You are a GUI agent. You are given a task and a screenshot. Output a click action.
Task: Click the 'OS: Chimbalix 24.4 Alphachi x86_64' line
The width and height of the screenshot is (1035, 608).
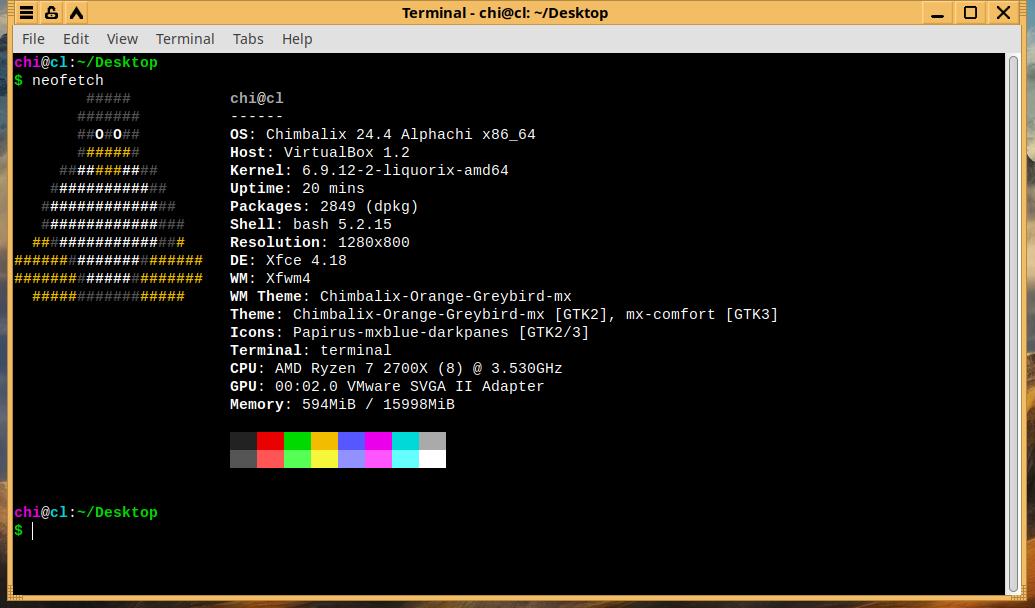pyautogui.click(x=383, y=135)
